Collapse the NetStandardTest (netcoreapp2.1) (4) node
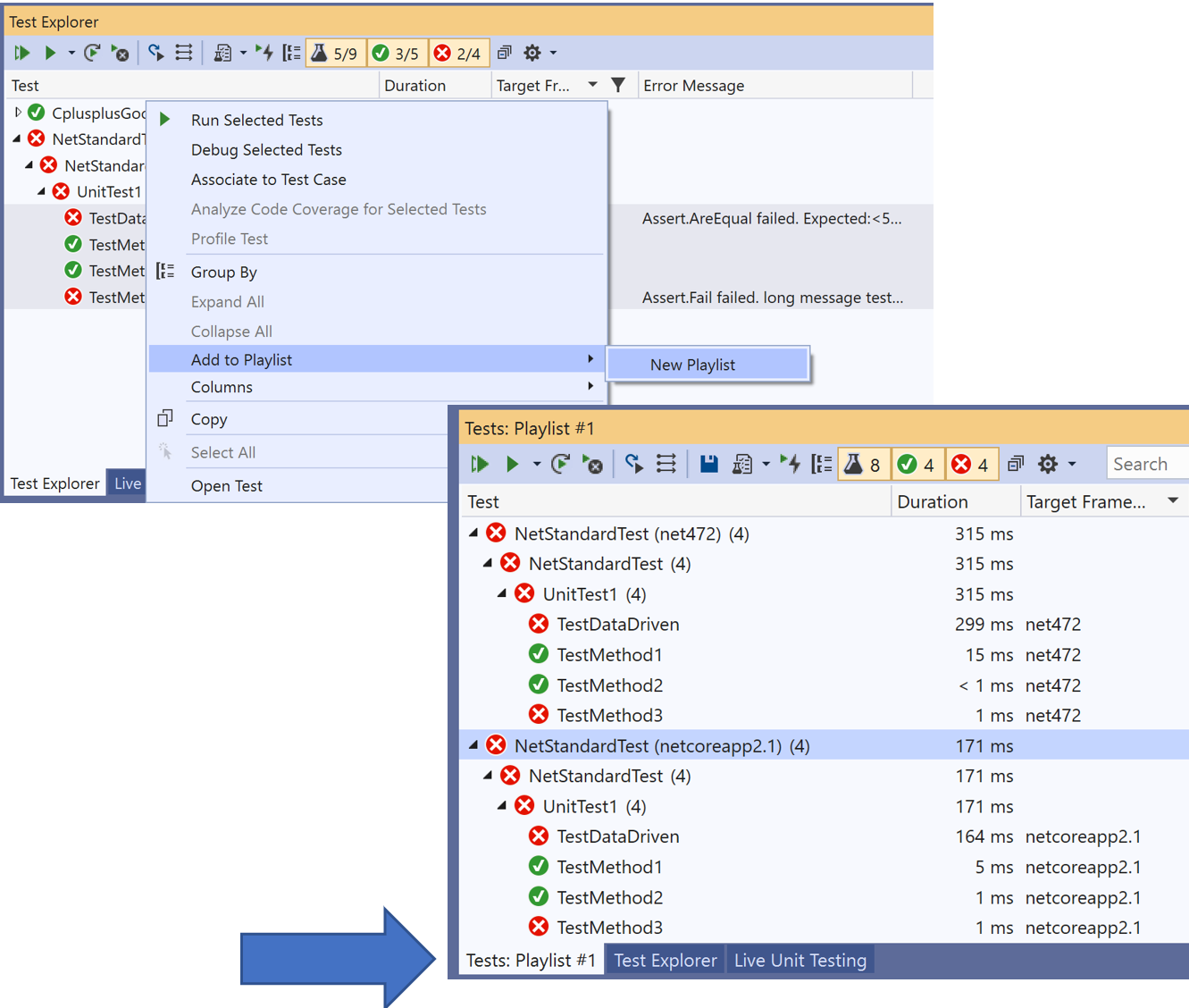1189x1008 pixels. point(473,744)
